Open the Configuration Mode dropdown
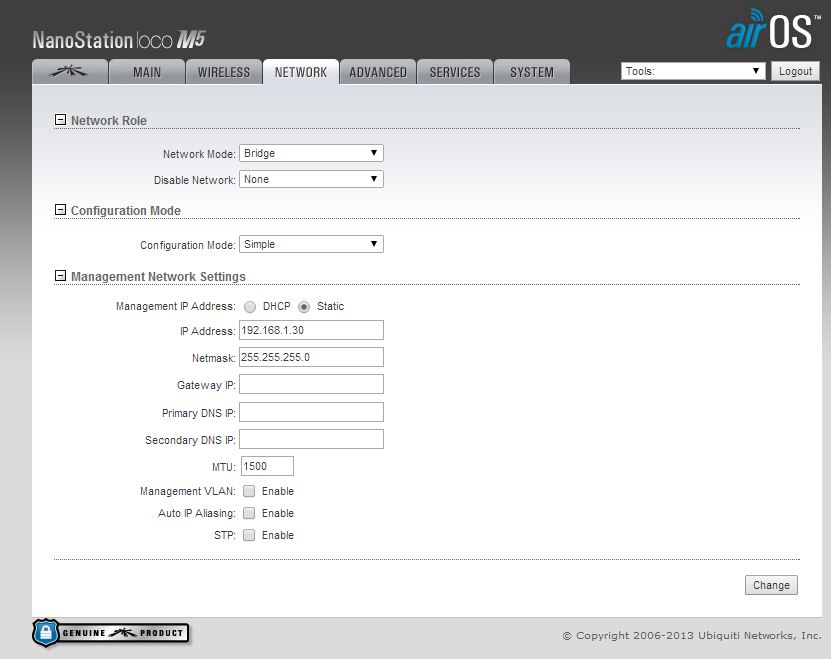 pos(311,244)
